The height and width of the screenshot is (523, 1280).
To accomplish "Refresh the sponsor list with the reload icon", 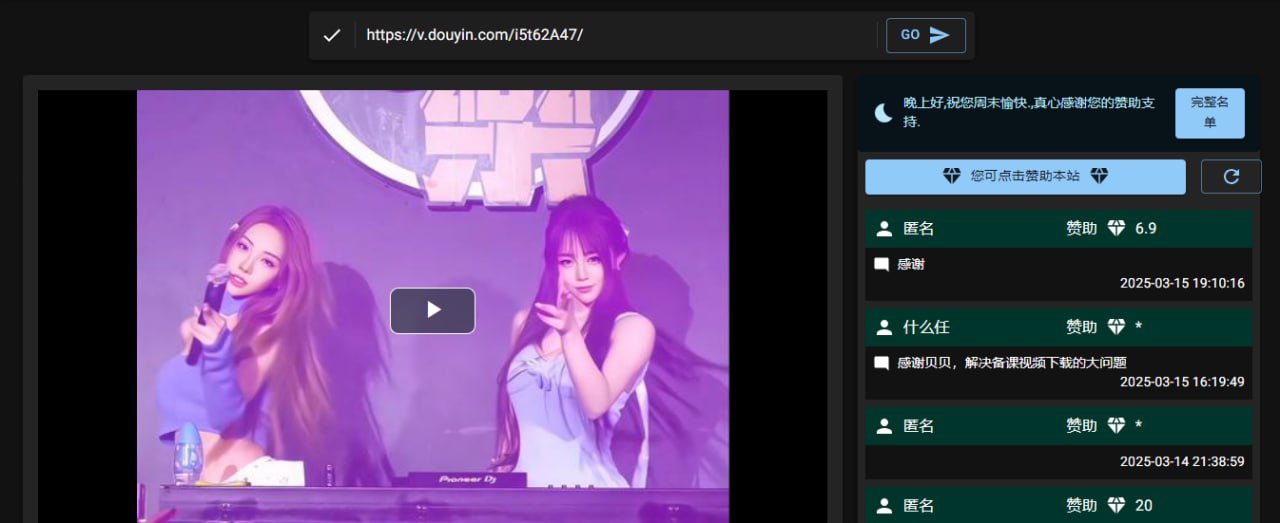I will click(1231, 176).
